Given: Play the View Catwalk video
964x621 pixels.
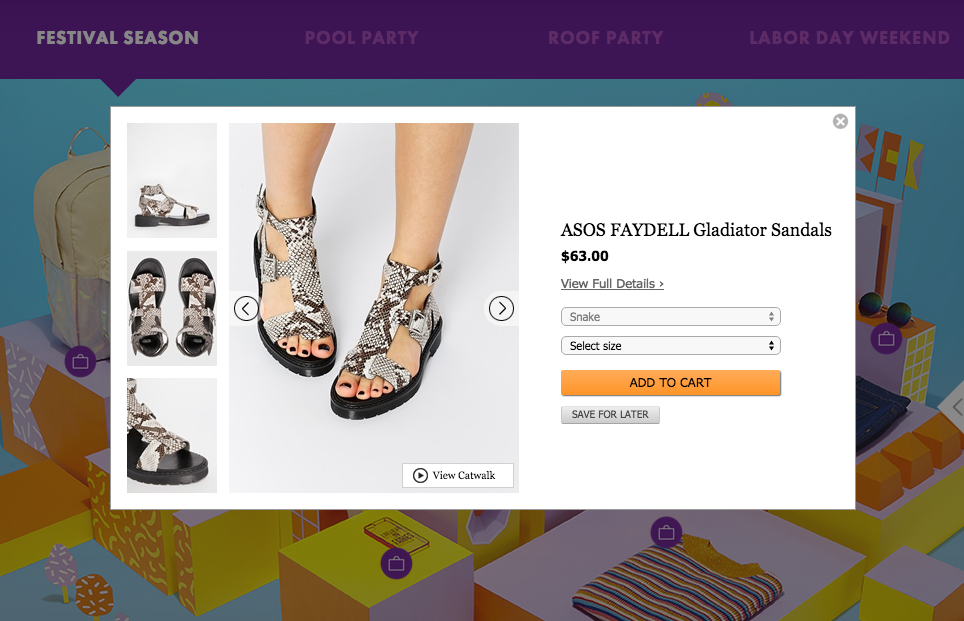Looking at the screenshot, I should (x=458, y=475).
